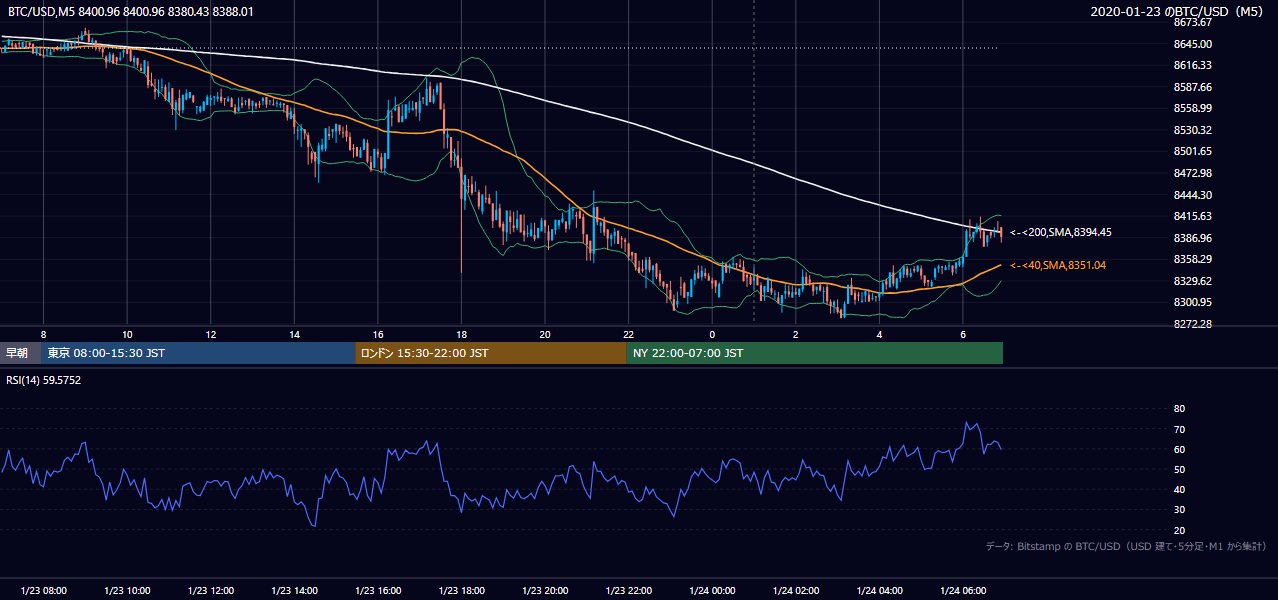Click the price axis value 8645.00
Viewport: 1278px width, 600px height.
click(x=1193, y=44)
